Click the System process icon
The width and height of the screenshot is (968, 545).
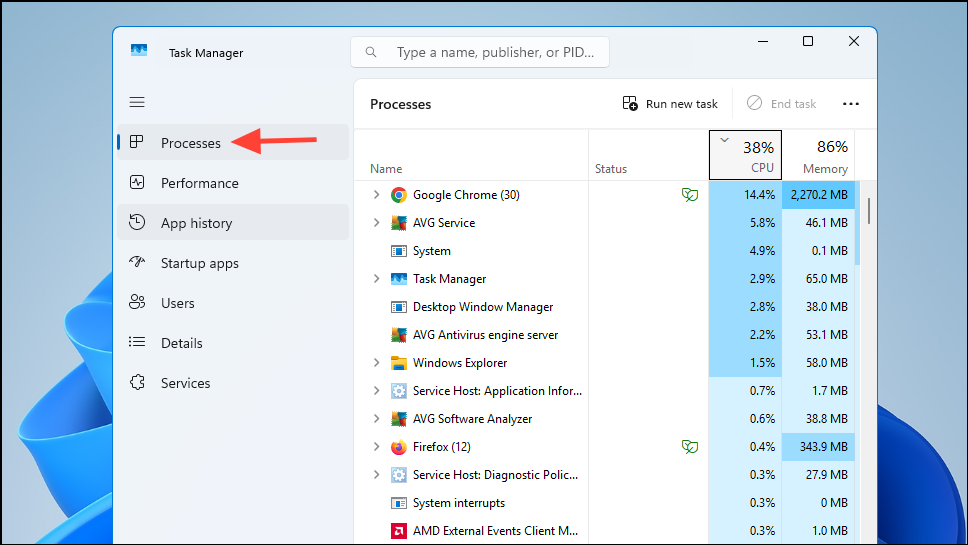[x=399, y=251]
